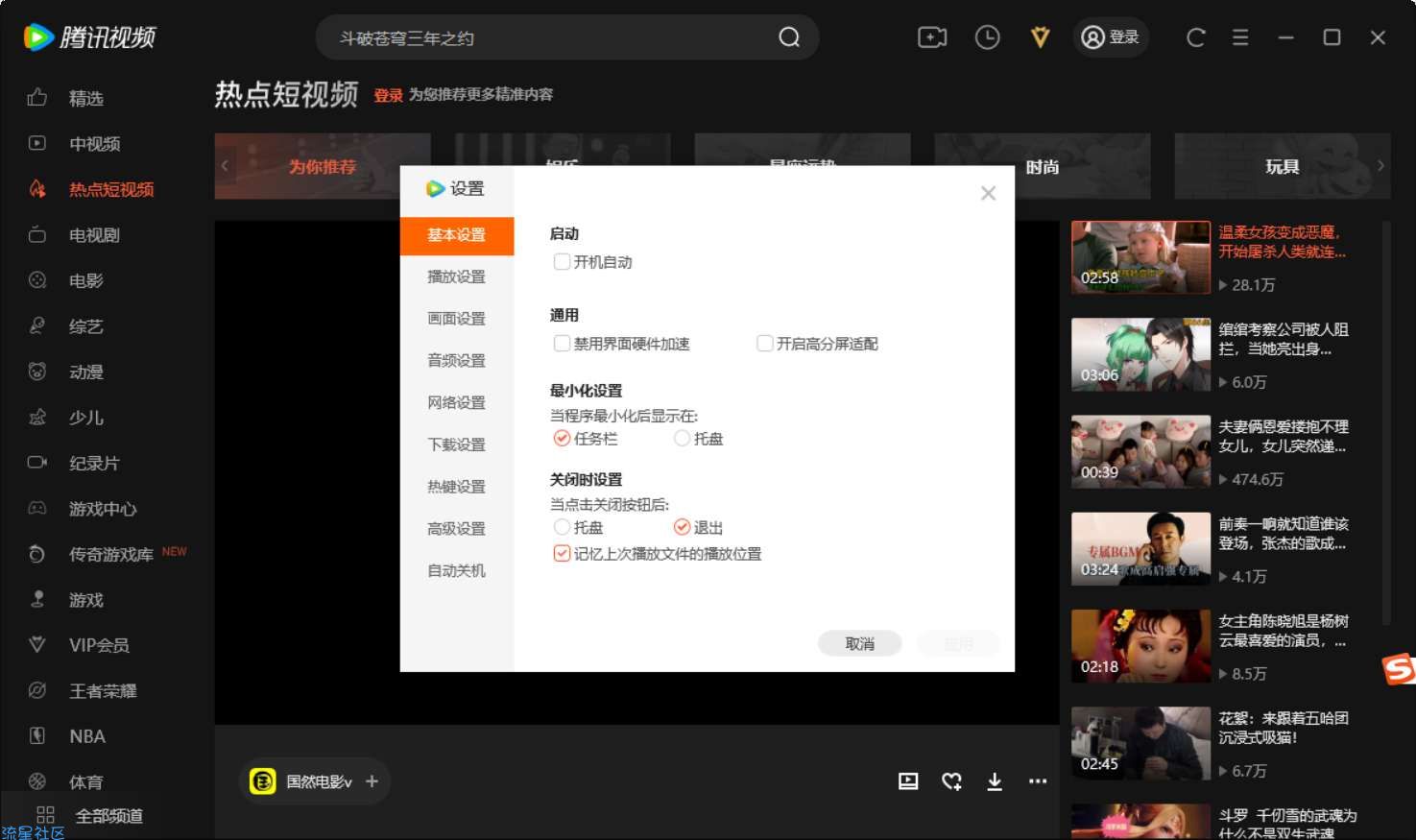
Task: Open the more options ellipsis icon
Action: 1038,781
